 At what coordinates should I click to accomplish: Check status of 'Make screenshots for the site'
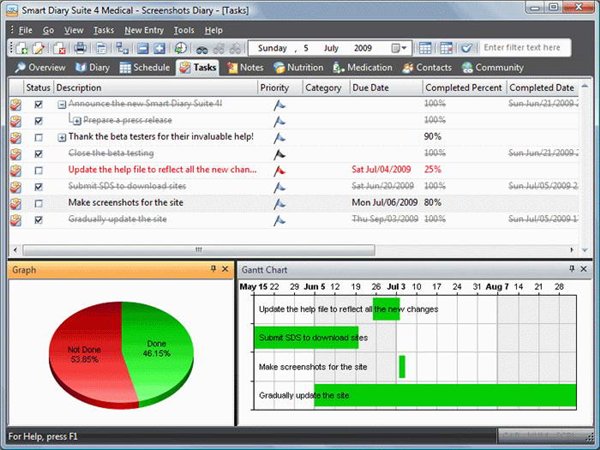[38, 203]
